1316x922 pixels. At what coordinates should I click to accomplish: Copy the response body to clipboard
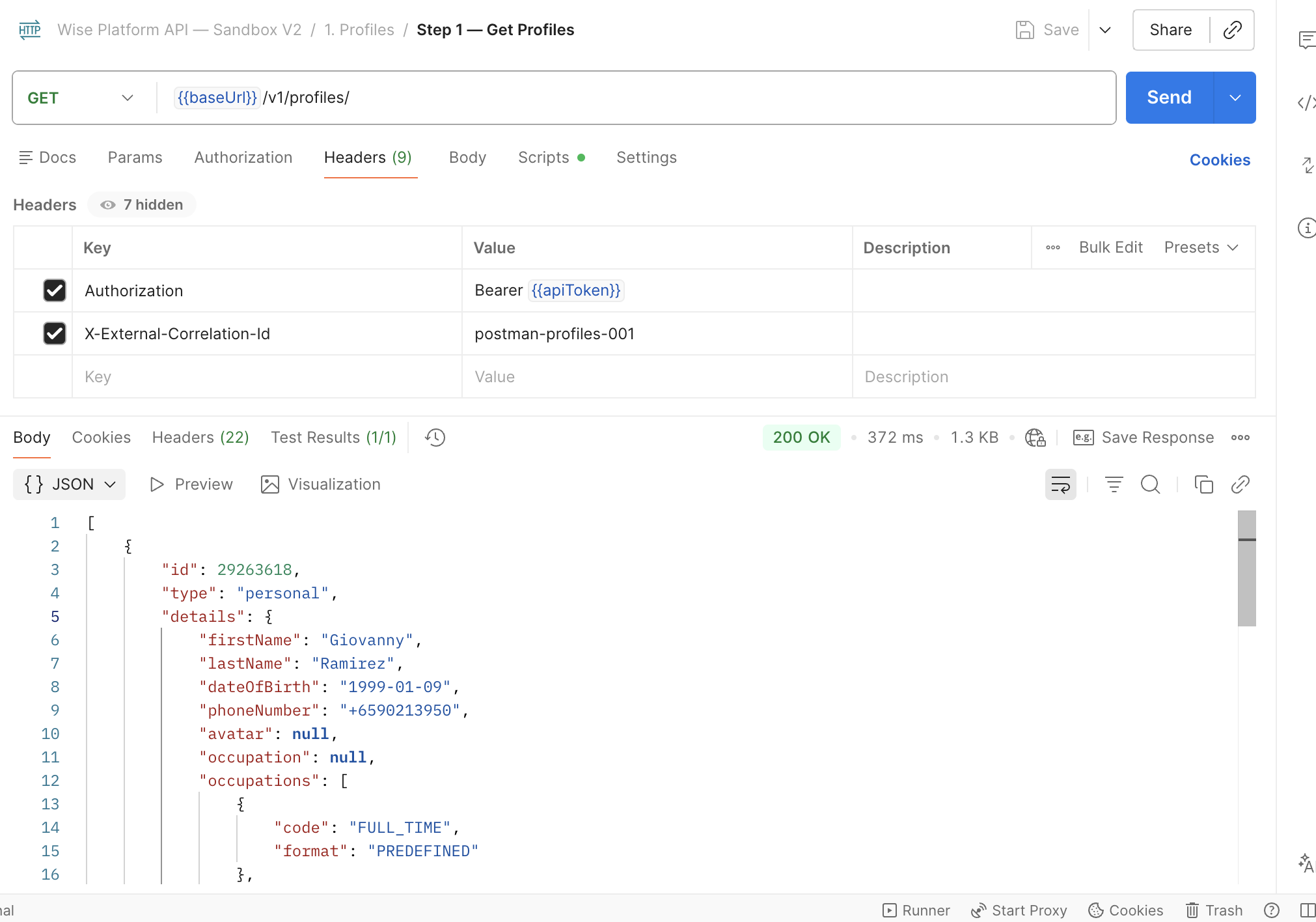pyautogui.click(x=1204, y=484)
